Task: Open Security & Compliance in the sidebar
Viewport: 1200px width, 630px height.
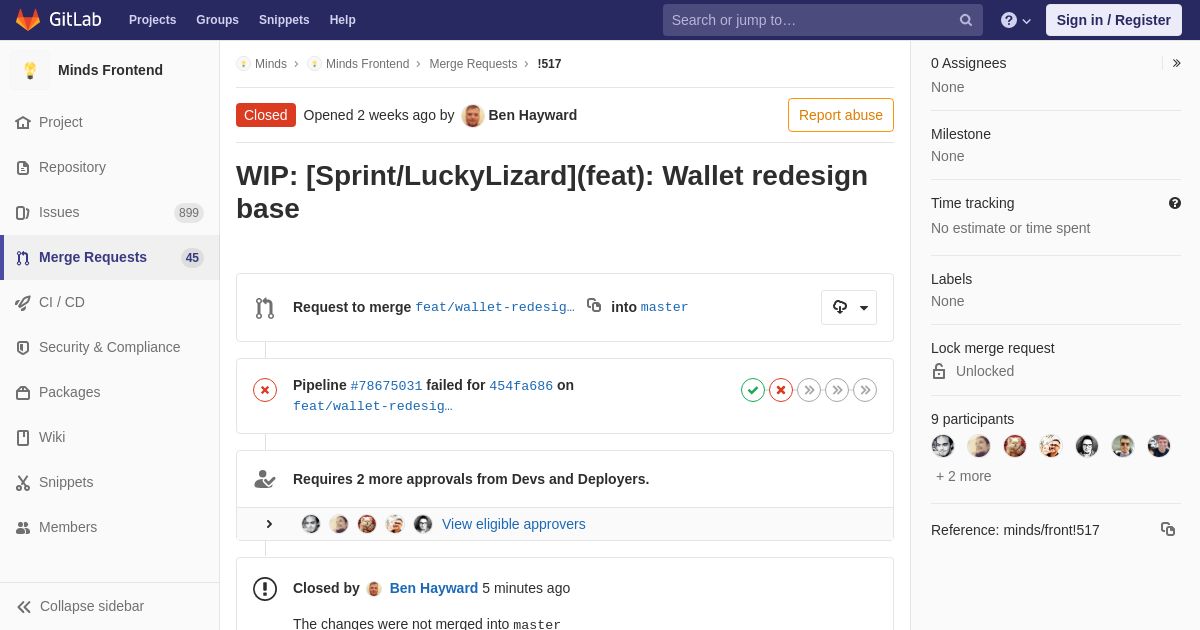Action: pyautogui.click(x=110, y=347)
